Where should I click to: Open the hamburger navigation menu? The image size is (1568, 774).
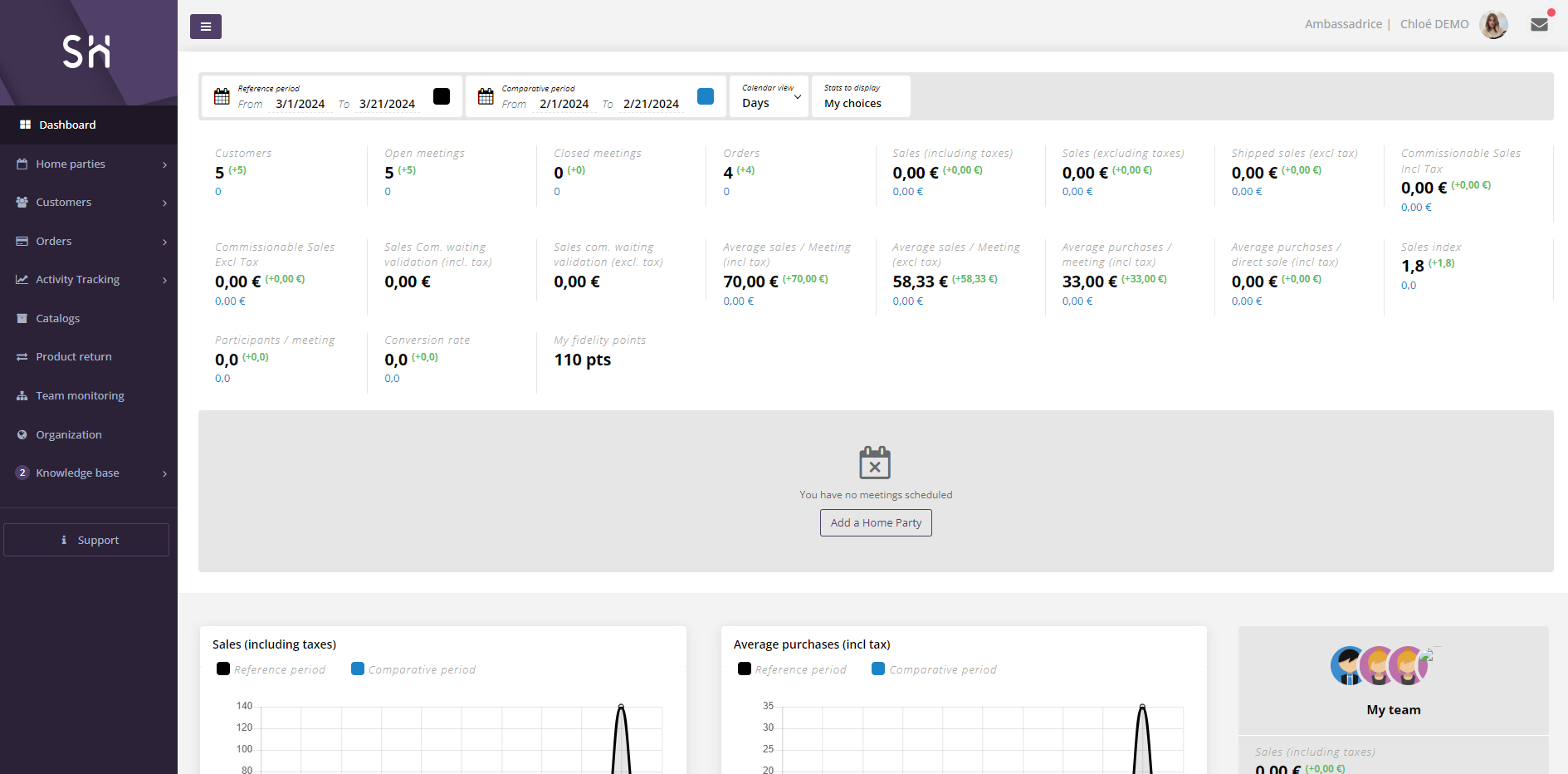[205, 26]
